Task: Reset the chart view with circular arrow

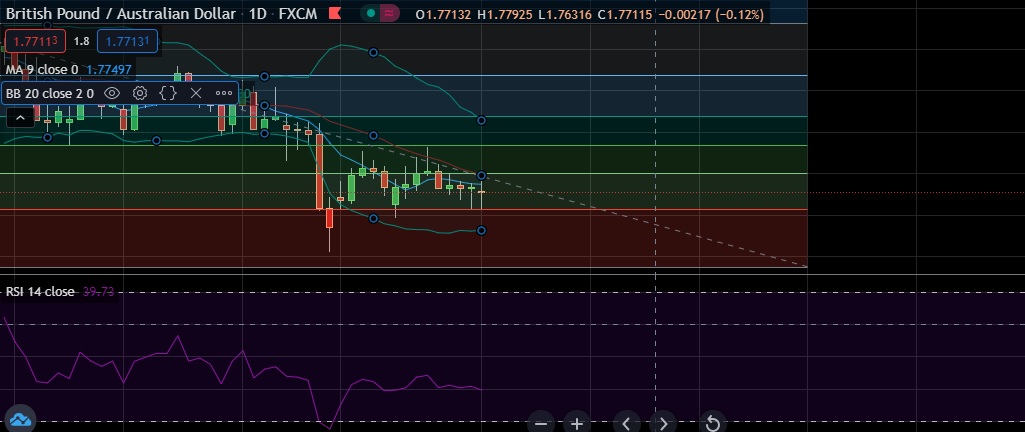Action: click(713, 424)
